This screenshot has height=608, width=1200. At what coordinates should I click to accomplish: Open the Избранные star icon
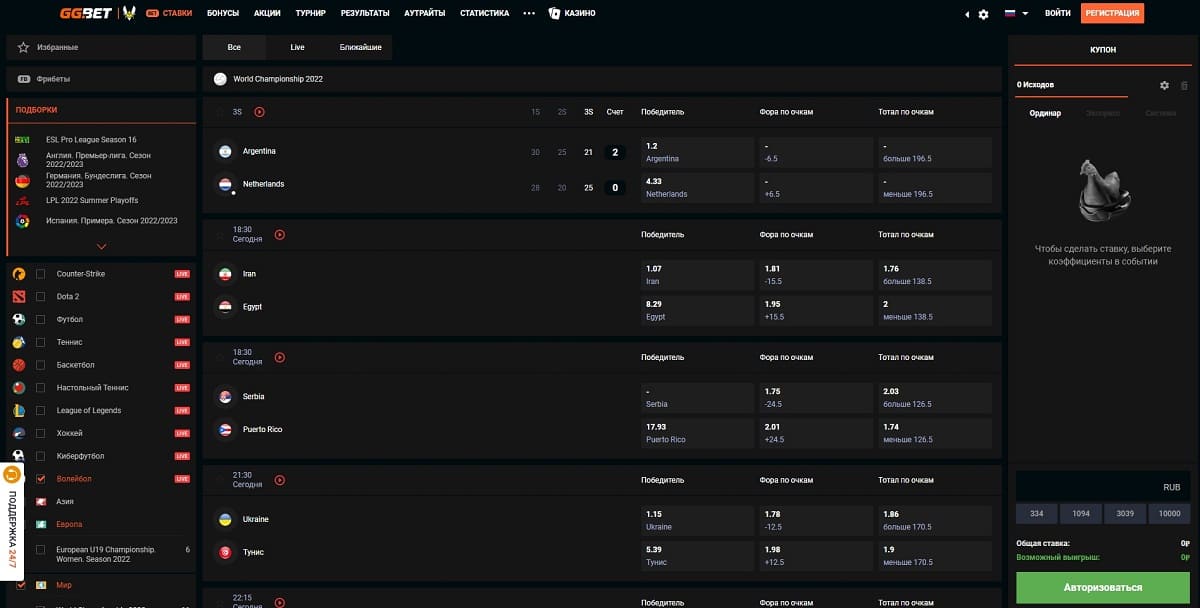click(x=24, y=47)
